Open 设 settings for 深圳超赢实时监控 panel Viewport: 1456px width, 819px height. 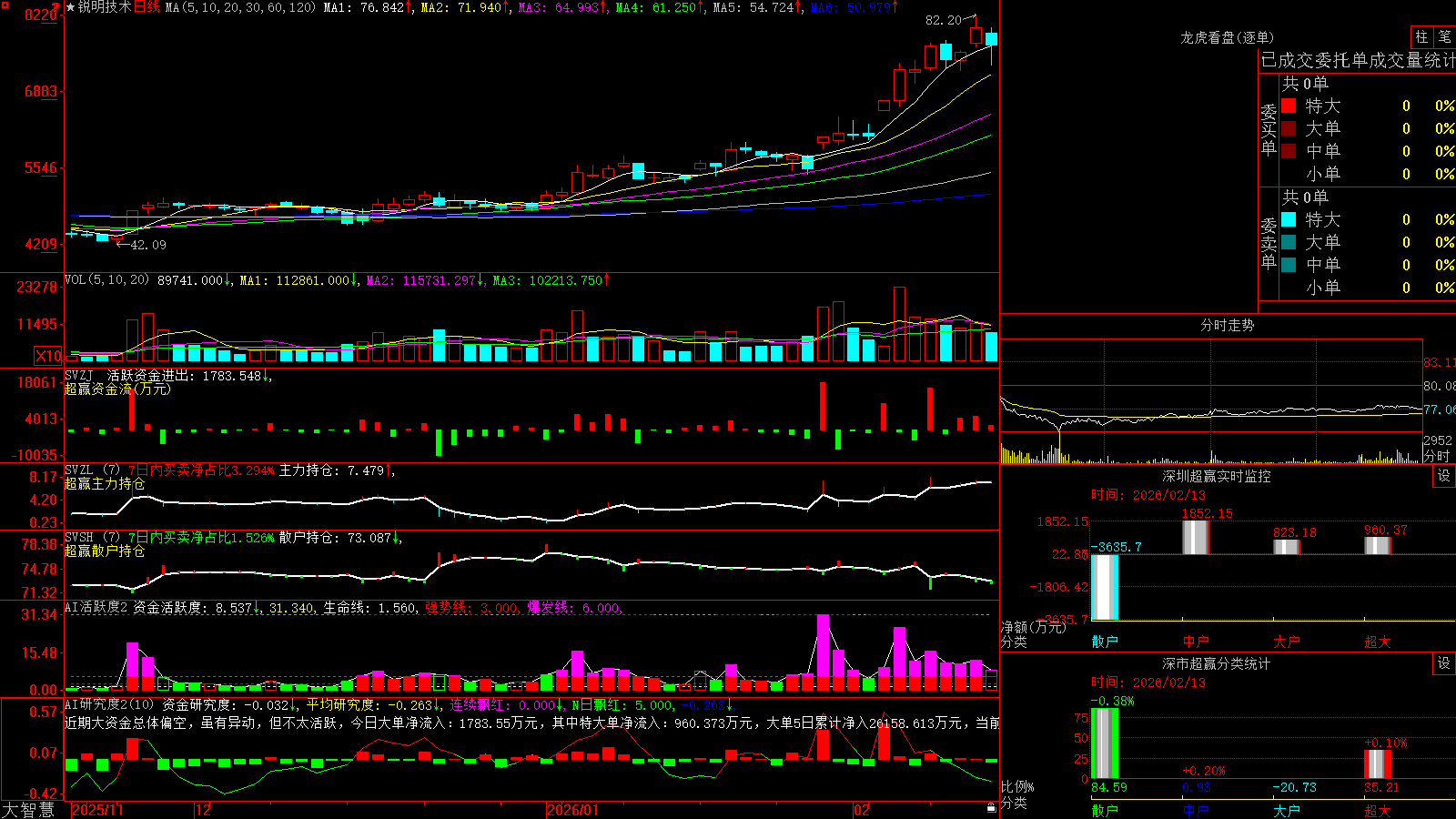click(x=1444, y=476)
